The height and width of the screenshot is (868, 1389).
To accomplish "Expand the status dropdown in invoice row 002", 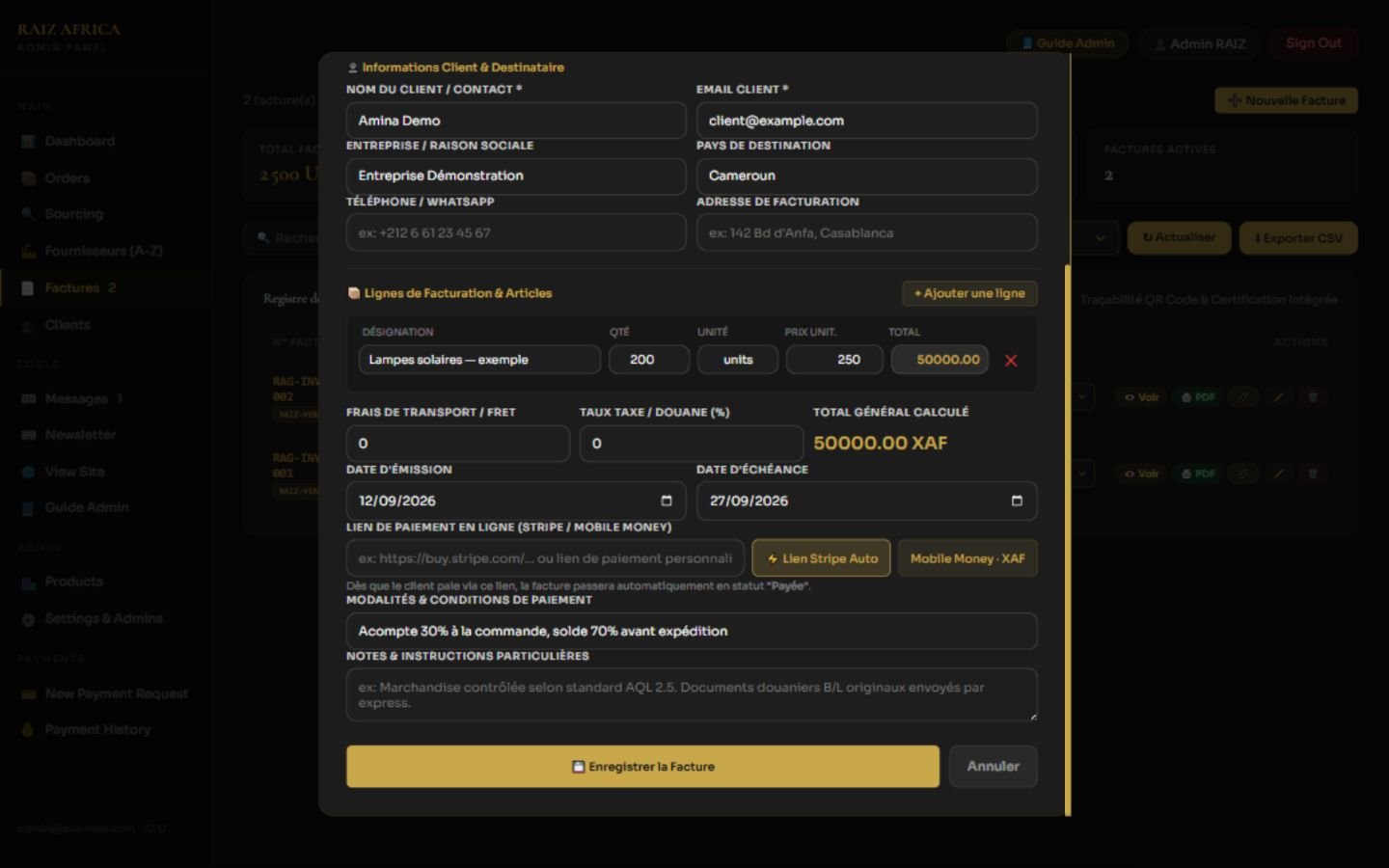I will pos(1082,396).
